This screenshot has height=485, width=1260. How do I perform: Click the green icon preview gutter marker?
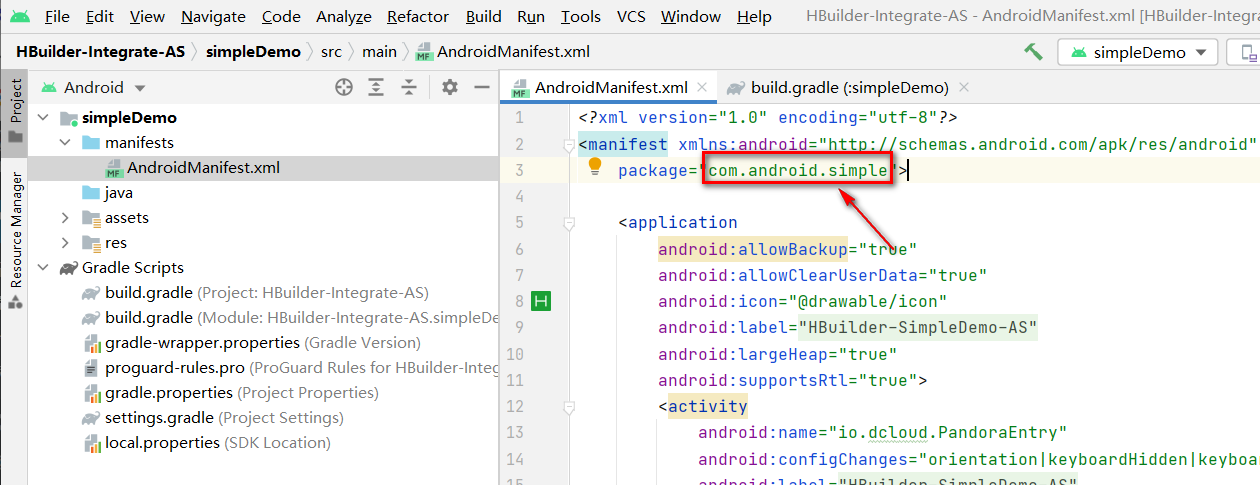tap(542, 301)
